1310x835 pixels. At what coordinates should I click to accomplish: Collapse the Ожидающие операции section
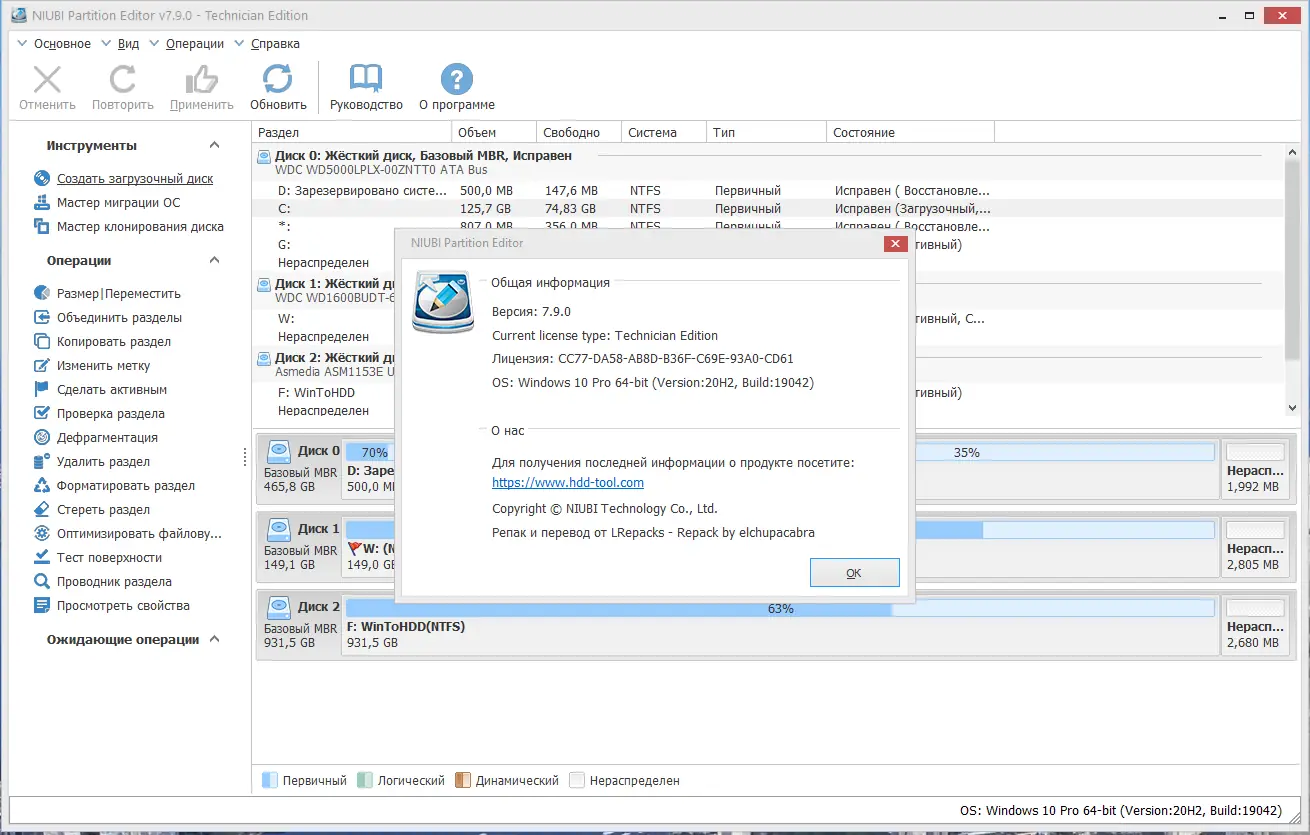click(x=214, y=640)
